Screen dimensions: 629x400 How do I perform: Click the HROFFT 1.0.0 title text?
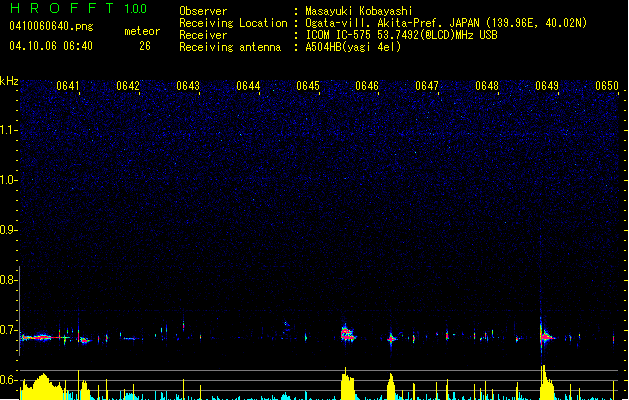[x=78, y=8]
